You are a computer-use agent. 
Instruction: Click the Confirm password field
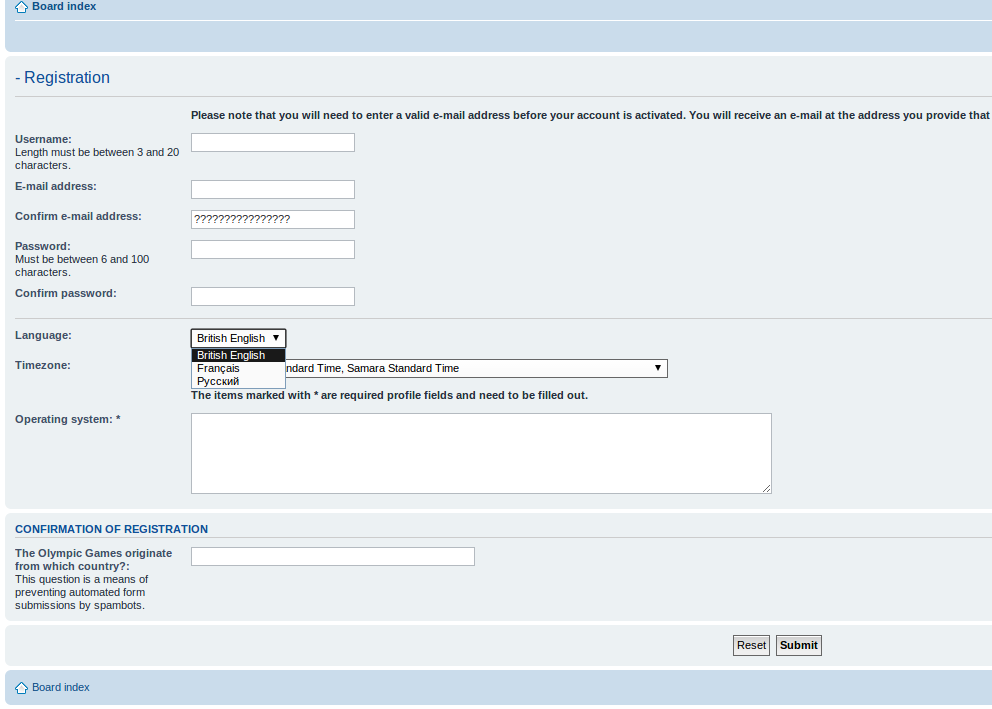point(272,297)
